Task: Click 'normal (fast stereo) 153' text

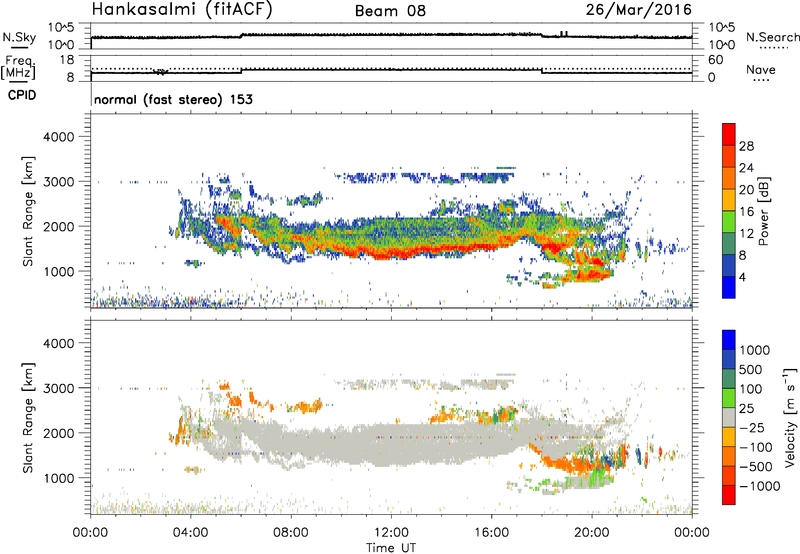Action: pos(173,99)
